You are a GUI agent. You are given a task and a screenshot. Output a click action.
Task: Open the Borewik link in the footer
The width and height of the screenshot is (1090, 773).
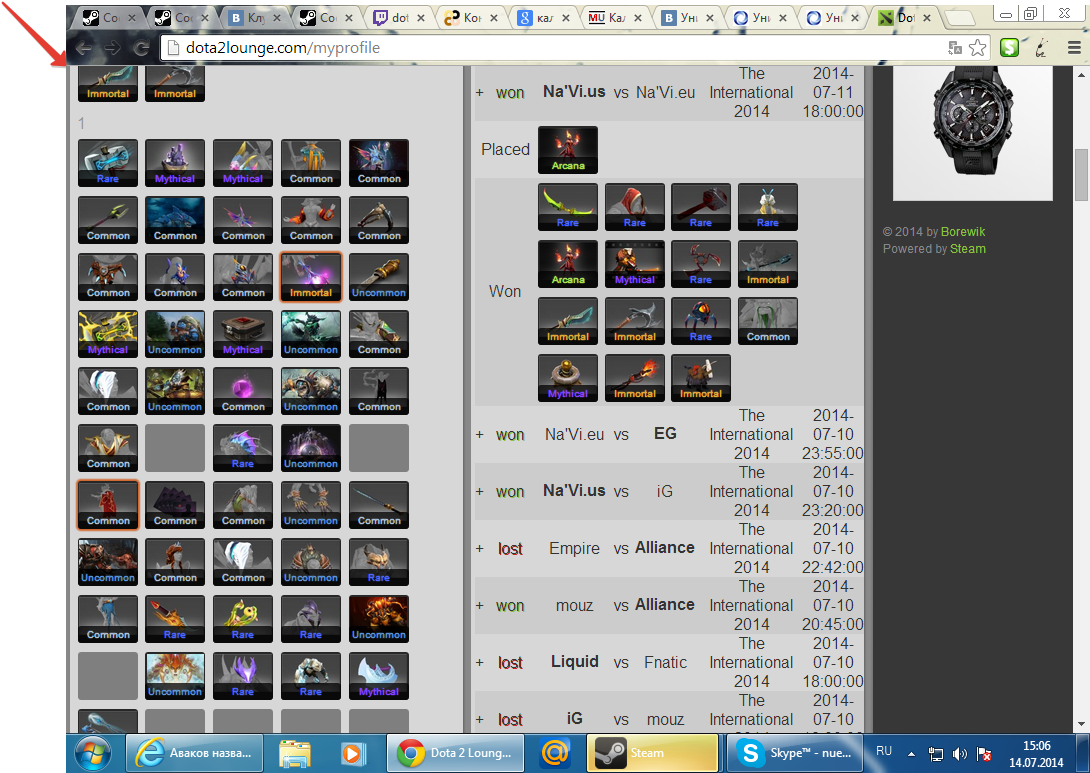coord(963,231)
